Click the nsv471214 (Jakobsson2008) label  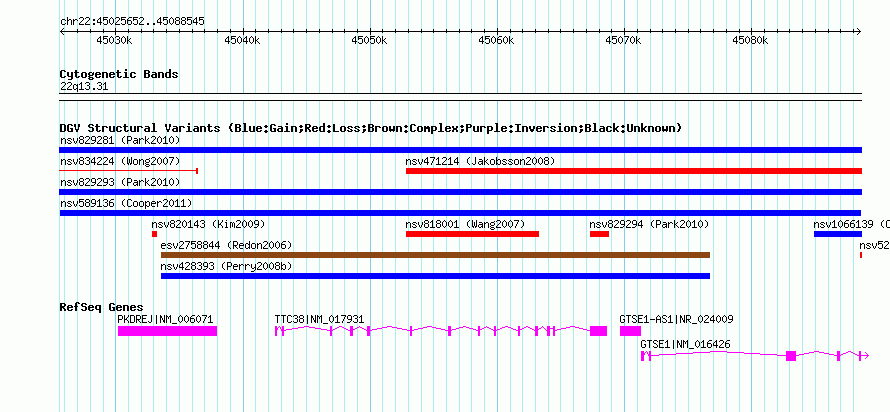point(480,161)
